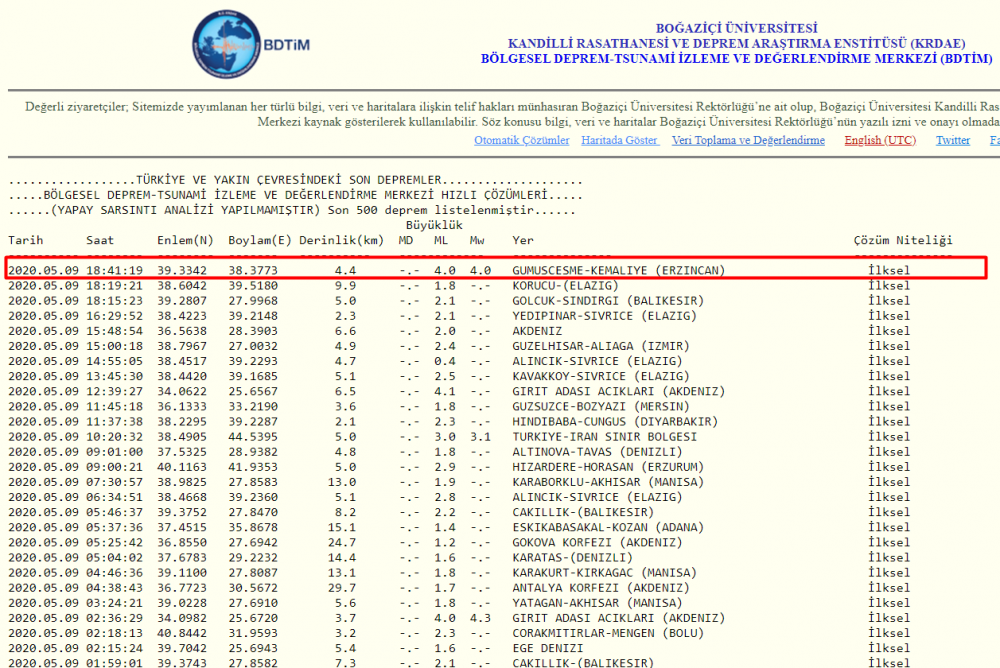The height and width of the screenshot is (668, 1000).
Task: Click the Tarih column header
Action: pos(27,240)
